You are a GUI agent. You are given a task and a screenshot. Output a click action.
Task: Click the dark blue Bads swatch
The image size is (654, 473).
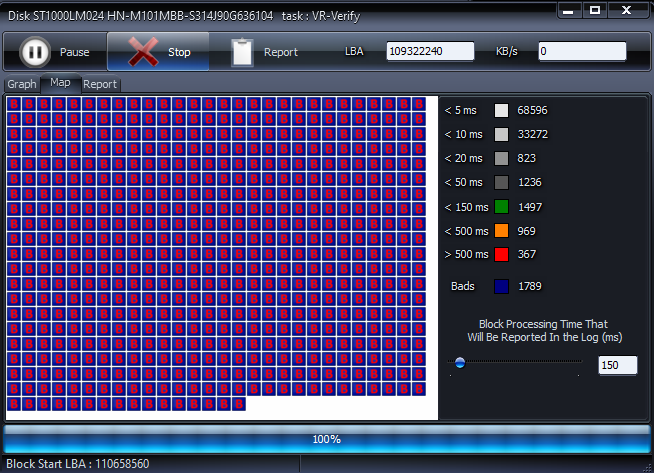tap(501, 287)
